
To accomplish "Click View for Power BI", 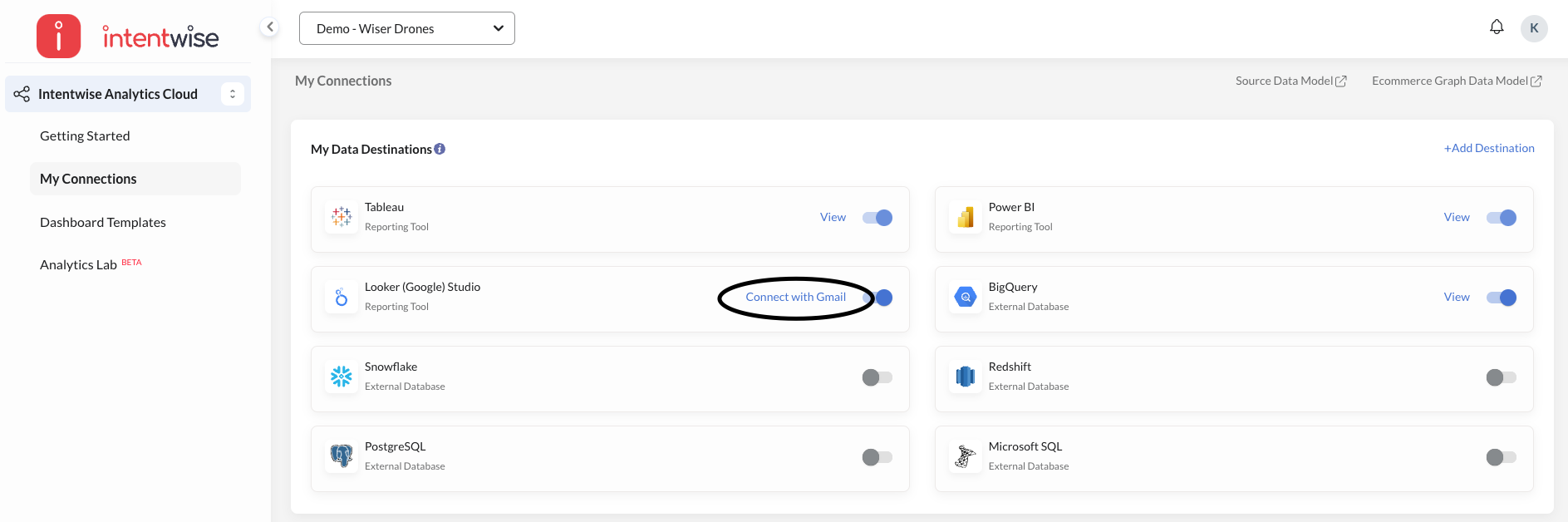I will click(x=1457, y=217).
